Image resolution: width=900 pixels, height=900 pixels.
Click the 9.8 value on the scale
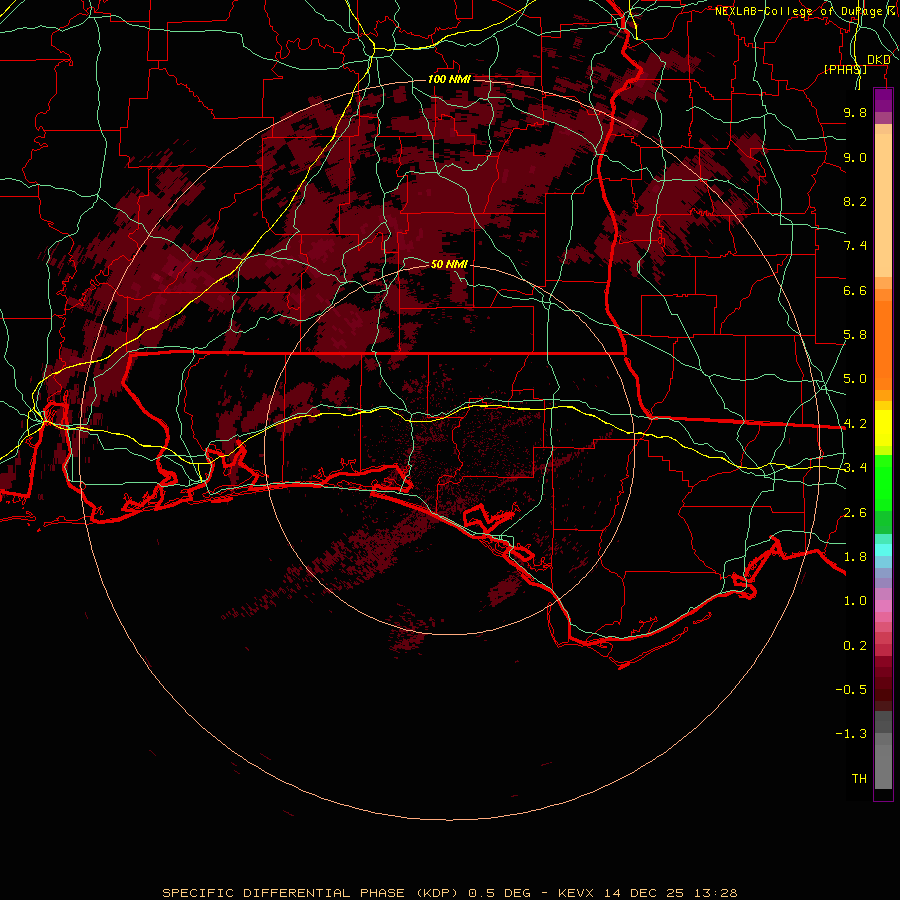[855, 112]
